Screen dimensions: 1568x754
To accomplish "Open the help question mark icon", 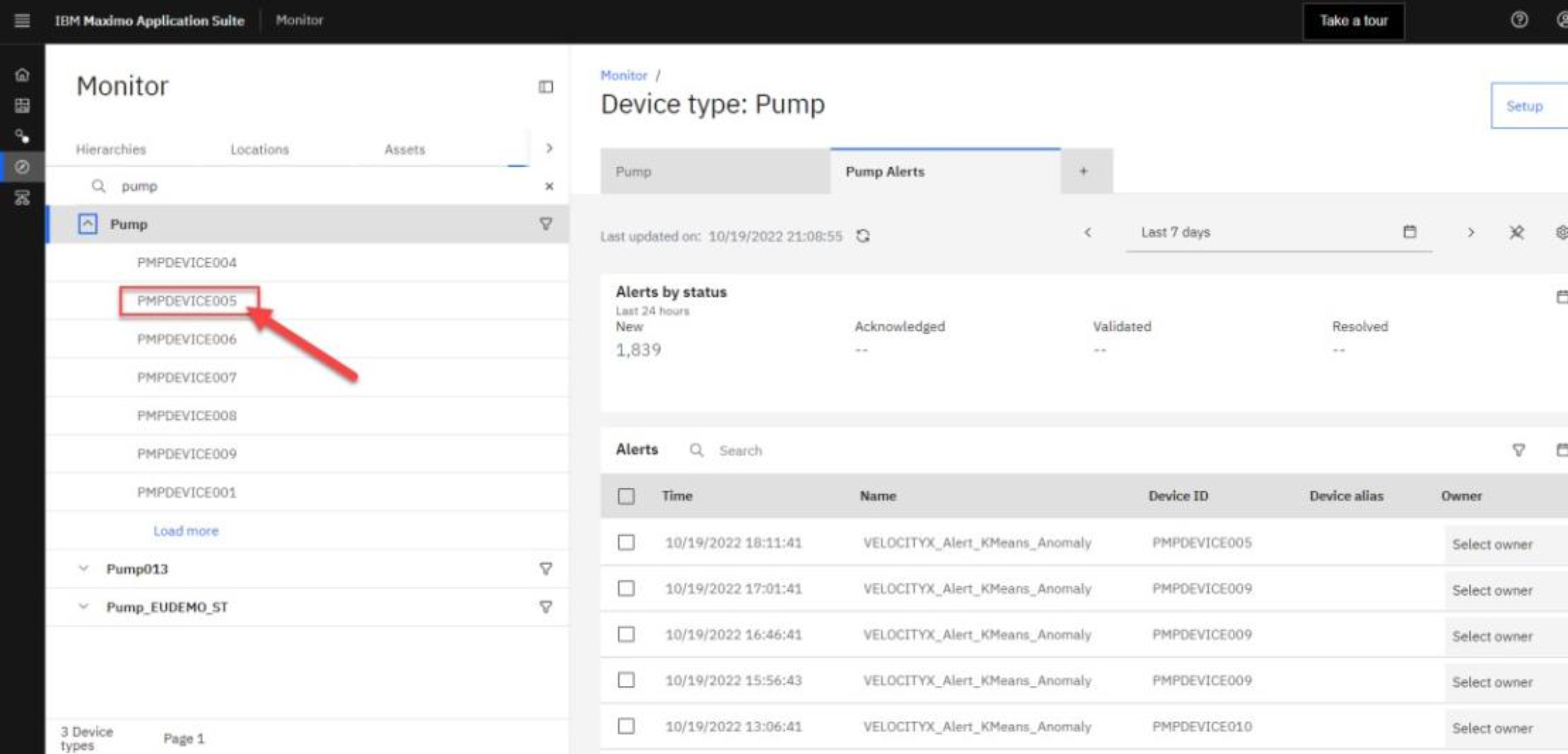I will coord(1519,20).
